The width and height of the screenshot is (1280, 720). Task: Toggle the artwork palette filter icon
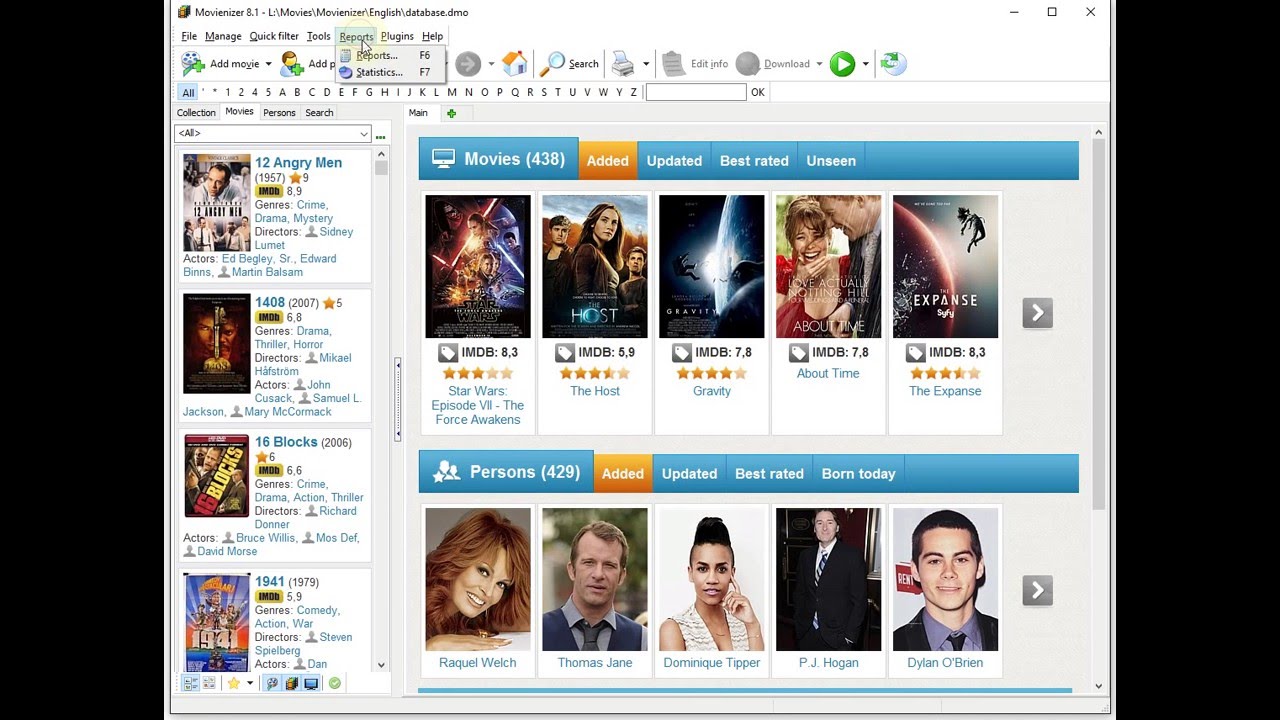(x=272, y=683)
